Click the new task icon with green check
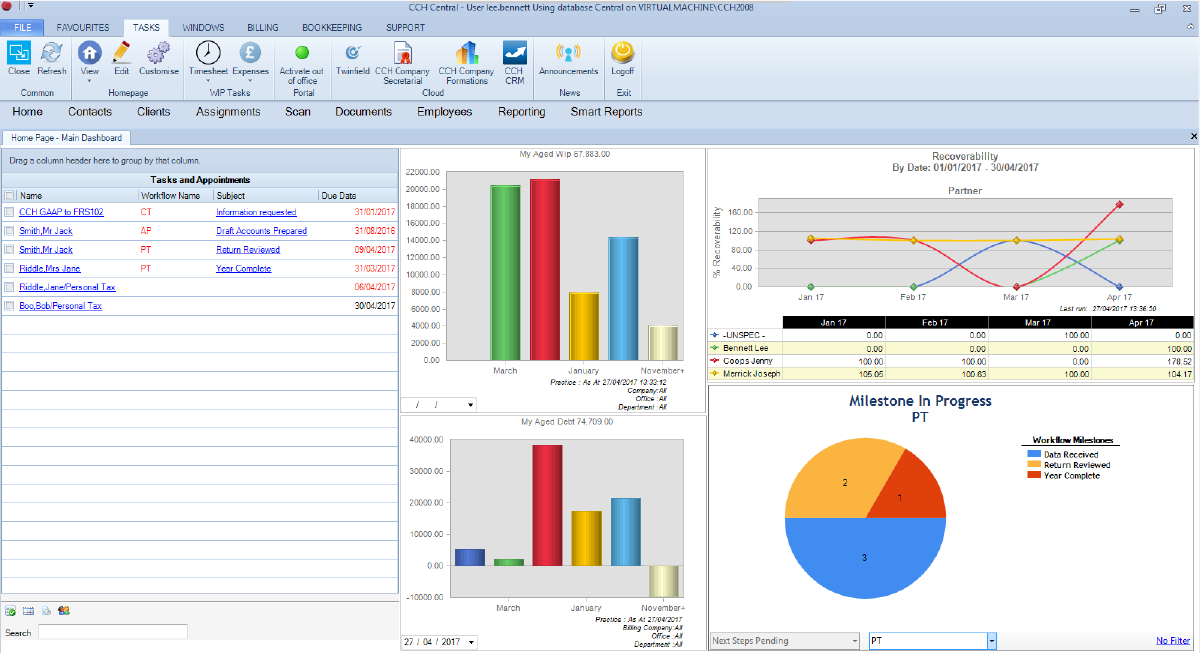Screen dimensions: 1201x653 point(10,610)
